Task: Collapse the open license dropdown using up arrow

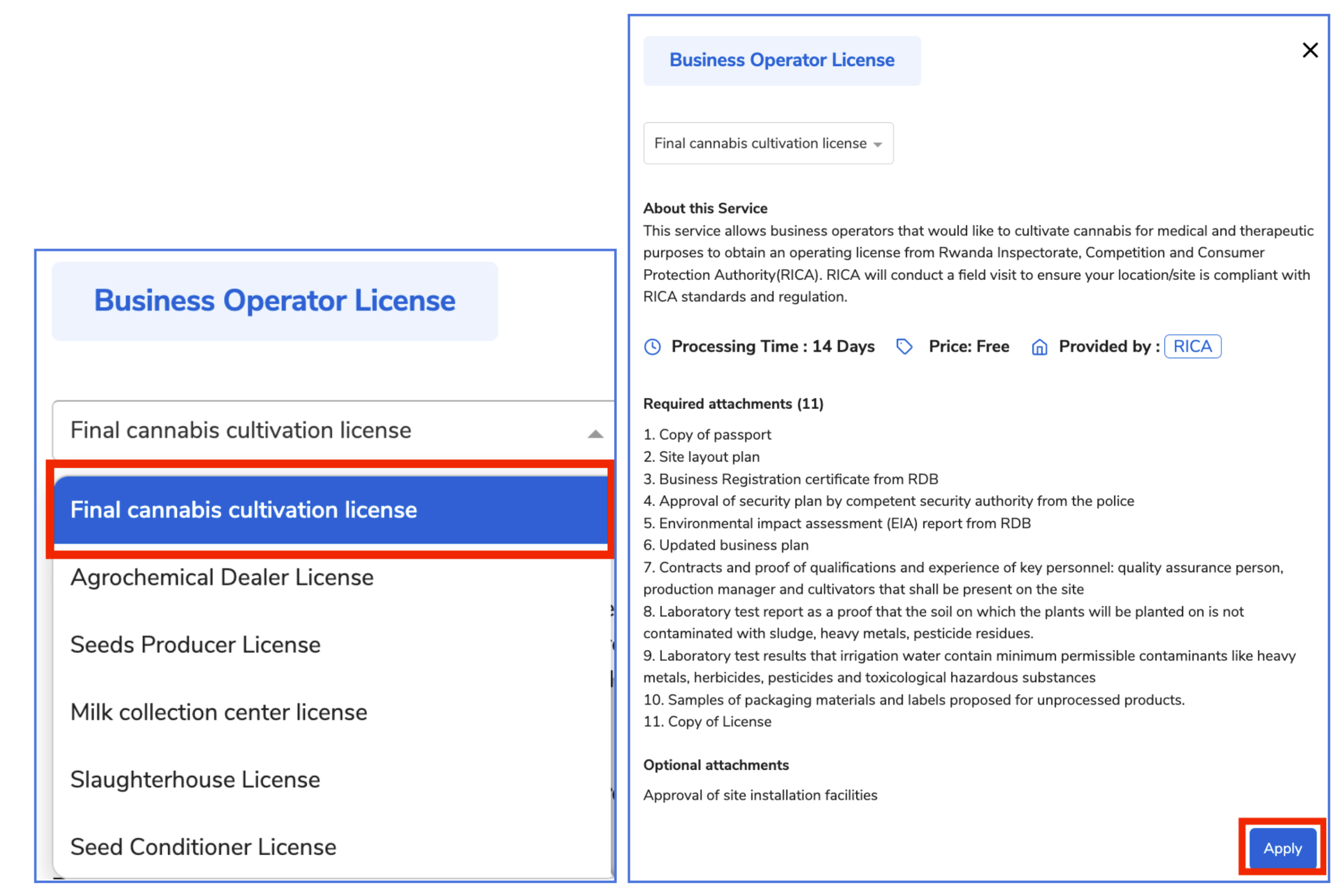Action: (x=595, y=434)
